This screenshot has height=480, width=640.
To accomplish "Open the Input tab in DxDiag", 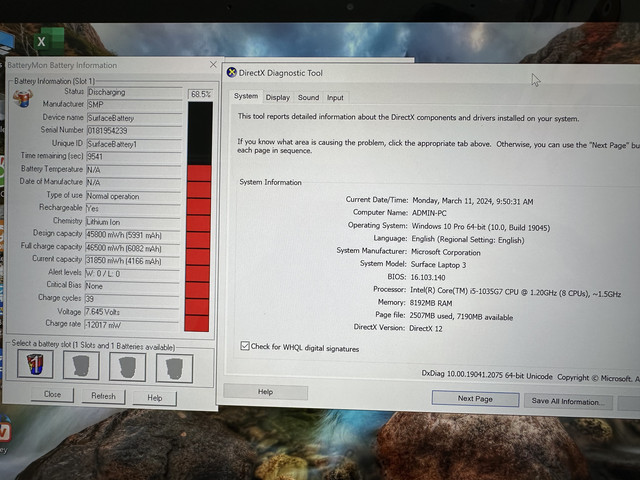I will tap(335, 98).
